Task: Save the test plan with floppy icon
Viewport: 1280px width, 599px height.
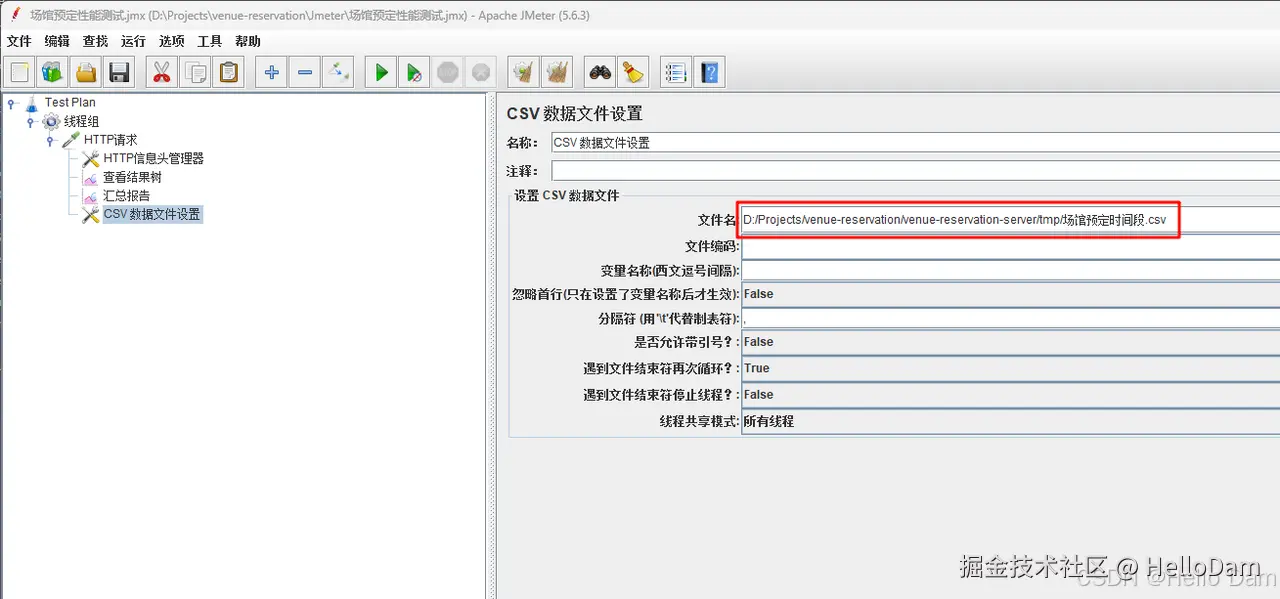Action: [119, 72]
